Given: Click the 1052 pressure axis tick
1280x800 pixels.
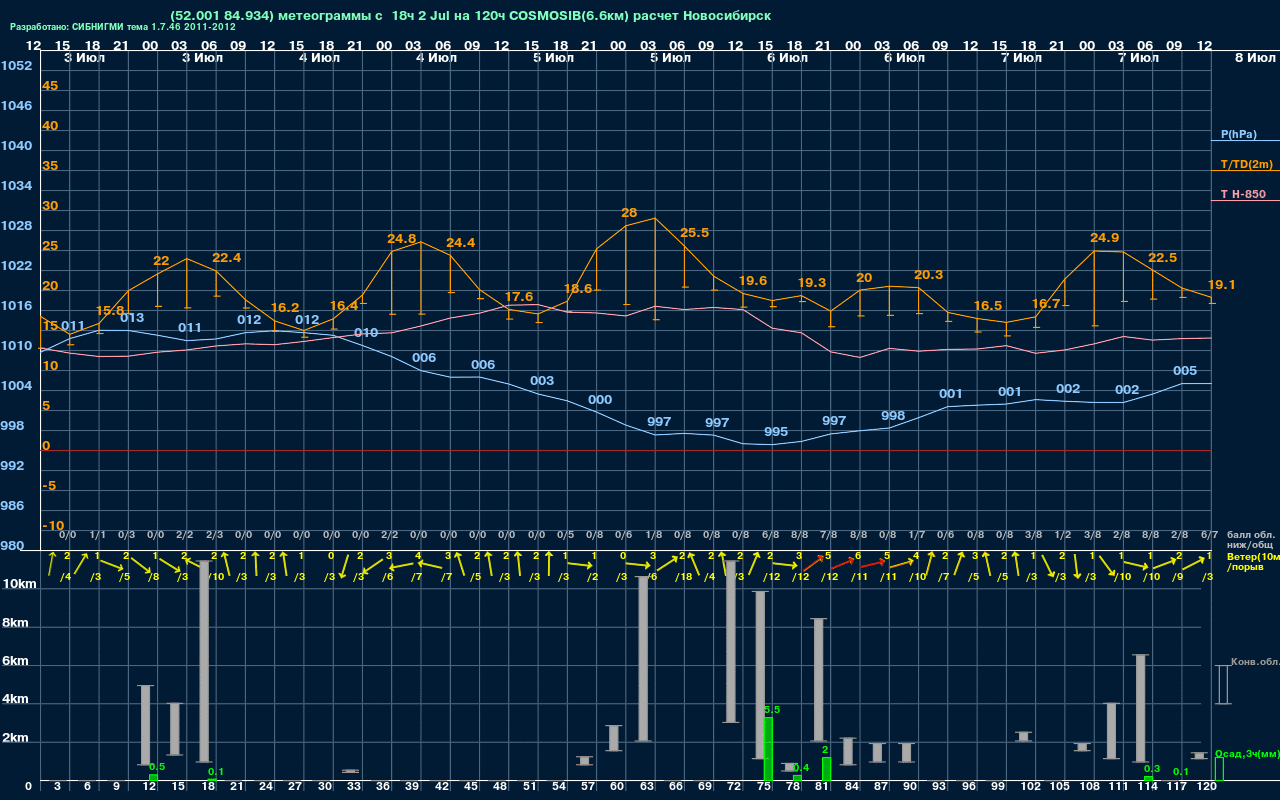Looking at the screenshot, I should coord(16,66).
